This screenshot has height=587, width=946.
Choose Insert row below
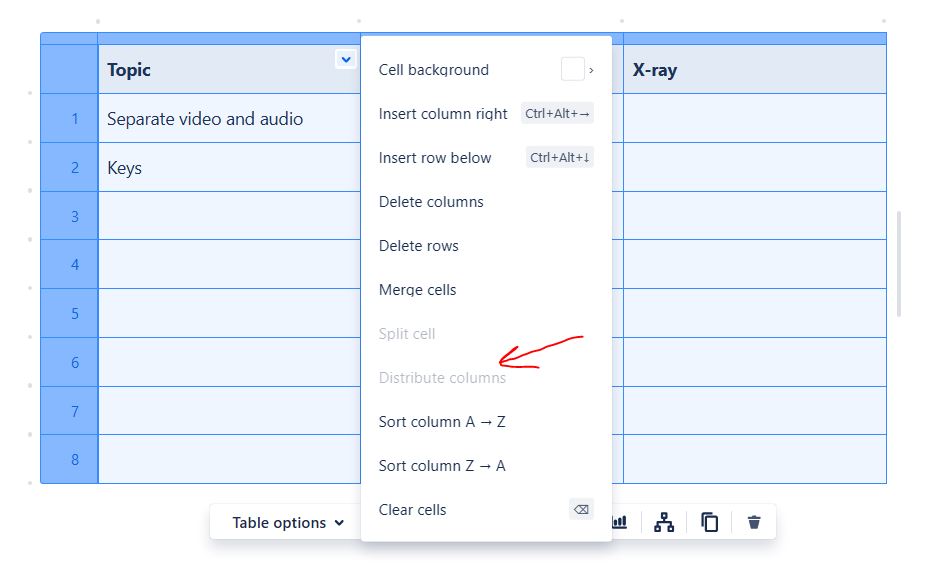[435, 158]
